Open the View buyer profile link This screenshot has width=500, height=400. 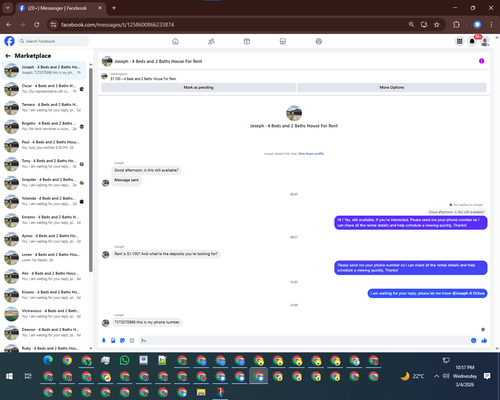(x=311, y=154)
